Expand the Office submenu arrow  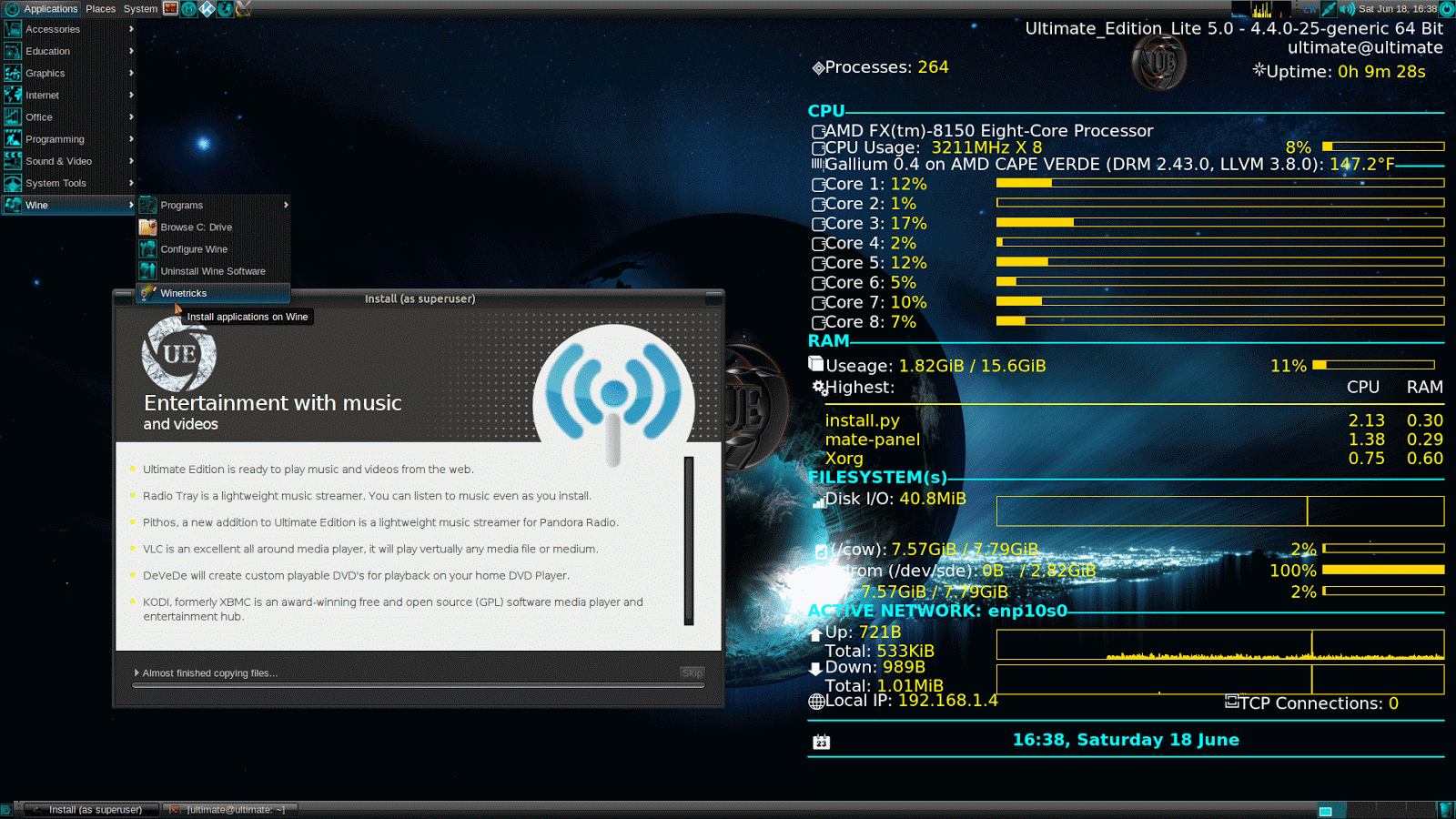[x=131, y=116]
